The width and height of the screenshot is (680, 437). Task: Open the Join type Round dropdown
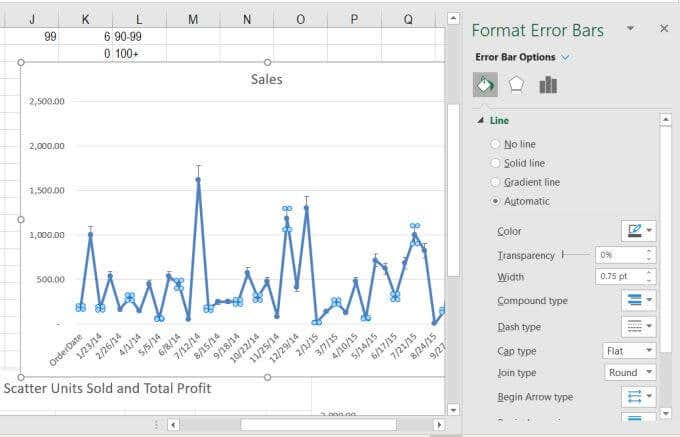point(630,373)
